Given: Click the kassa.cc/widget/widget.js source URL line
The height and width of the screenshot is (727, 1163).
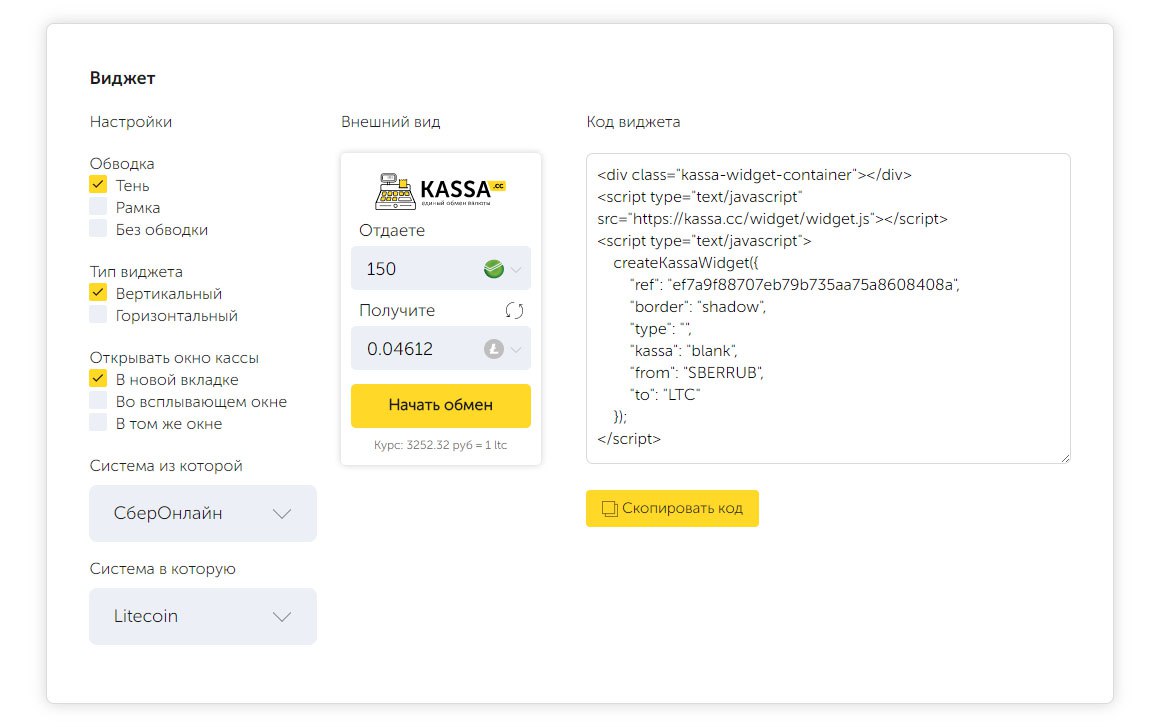Looking at the screenshot, I should click(x=773, y=219).
